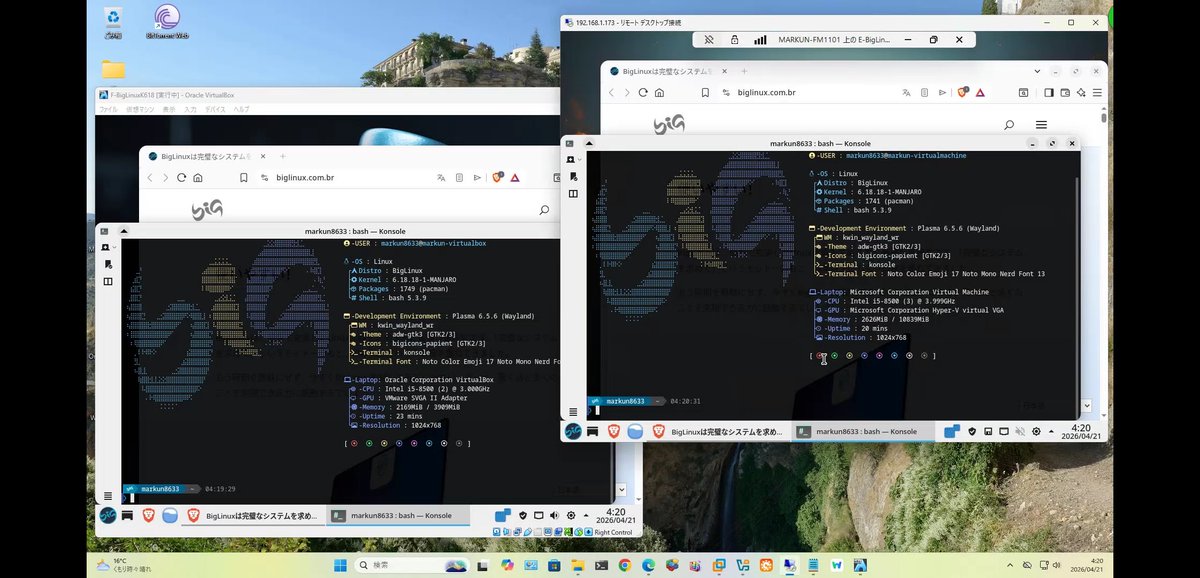The image size is (1200, 578).
Task: Translate the page in remote desktop browser
Action: click(x=906, y=92)
